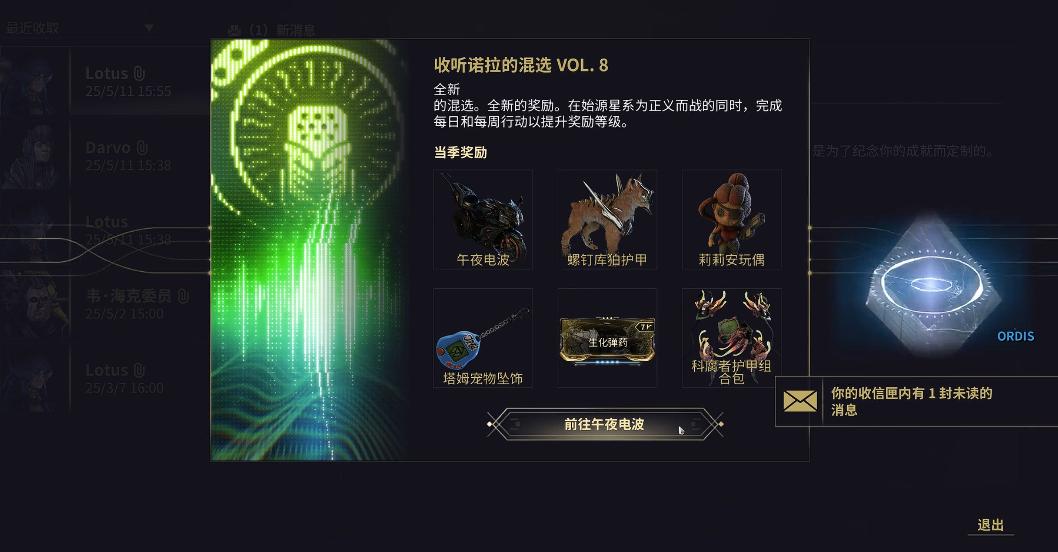
Task: Click the green Nora transmission artwork
Action: pyautogui.click(x=310, y=250)
